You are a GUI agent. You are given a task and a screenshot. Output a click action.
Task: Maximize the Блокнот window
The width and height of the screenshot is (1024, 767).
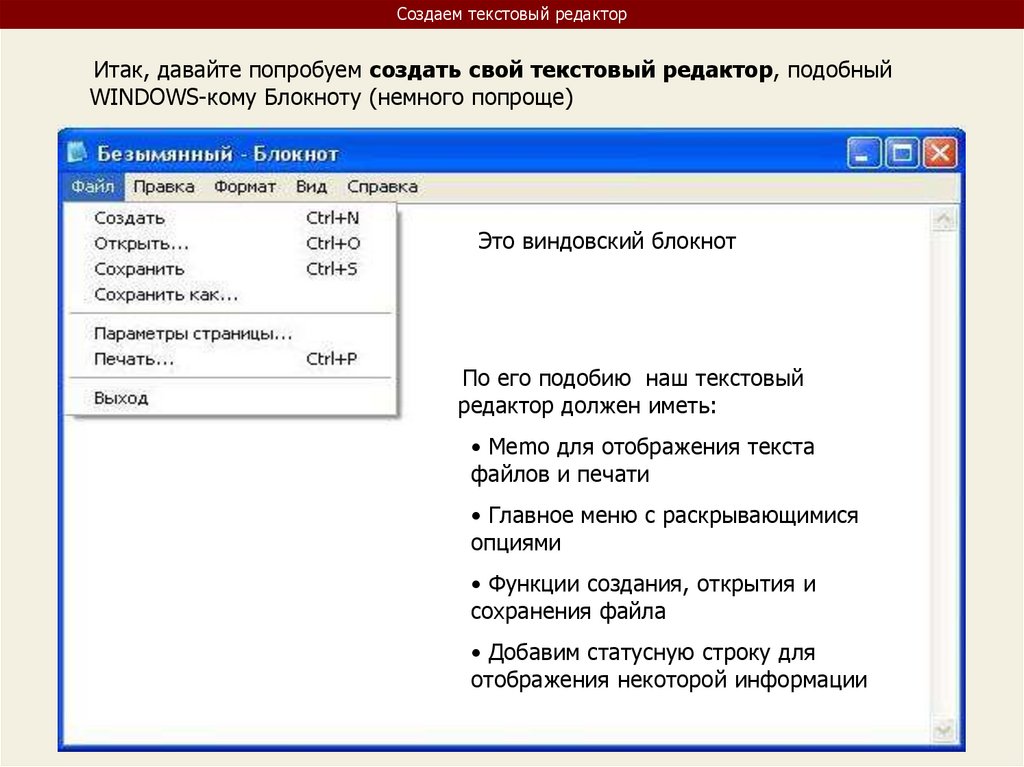click(x=902, y=154)
